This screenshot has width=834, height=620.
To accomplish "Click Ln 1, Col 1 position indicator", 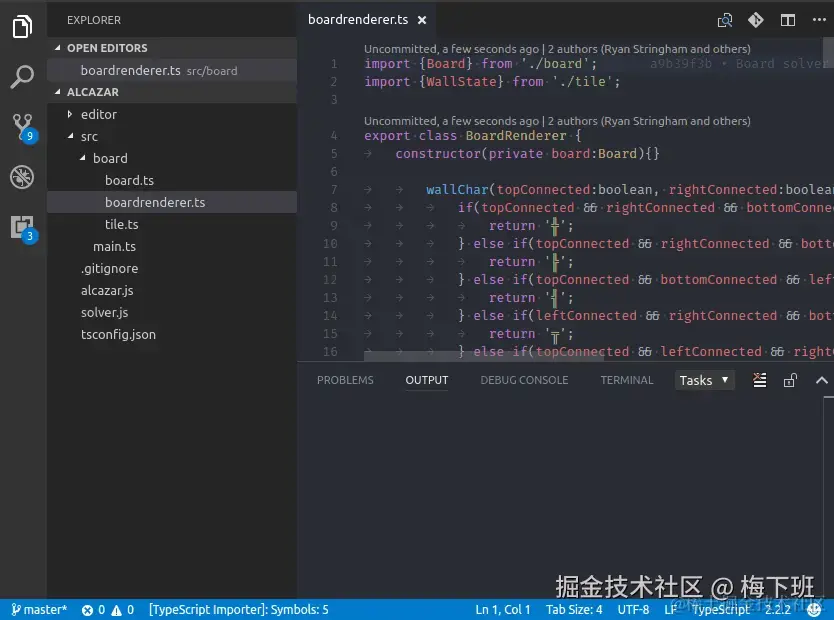I will 503,609.
